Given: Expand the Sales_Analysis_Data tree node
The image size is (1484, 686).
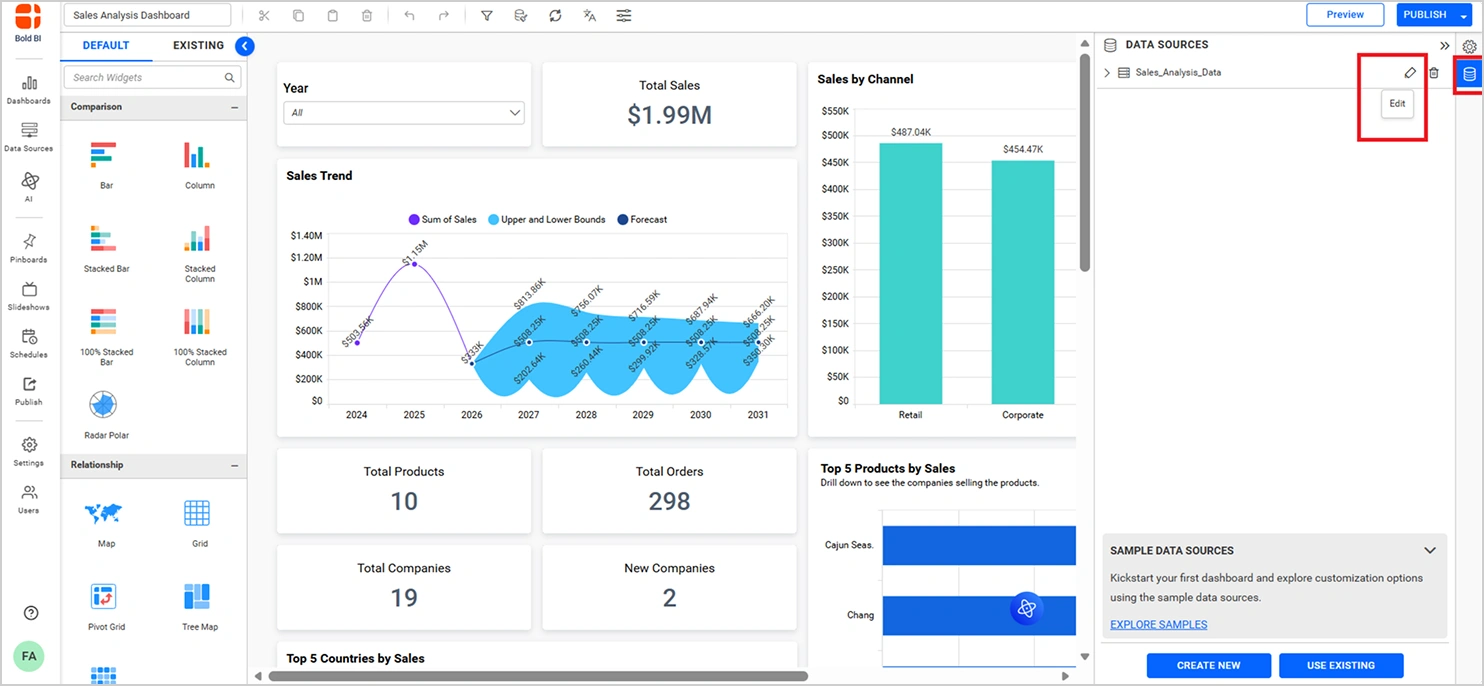Looking at the screenshot, I should 1107,73.
